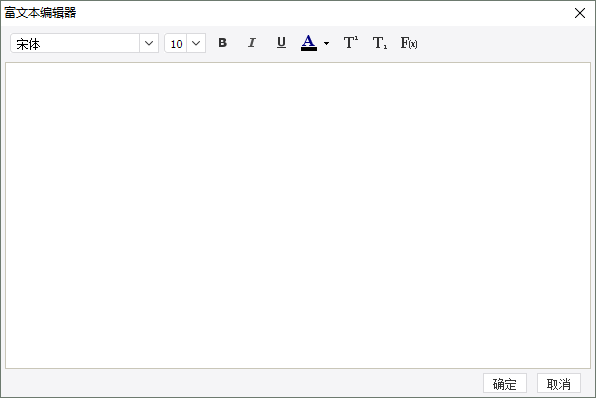Toggle bold formatting with the B icon
596x398 pixels.
[x=223, y=43]
